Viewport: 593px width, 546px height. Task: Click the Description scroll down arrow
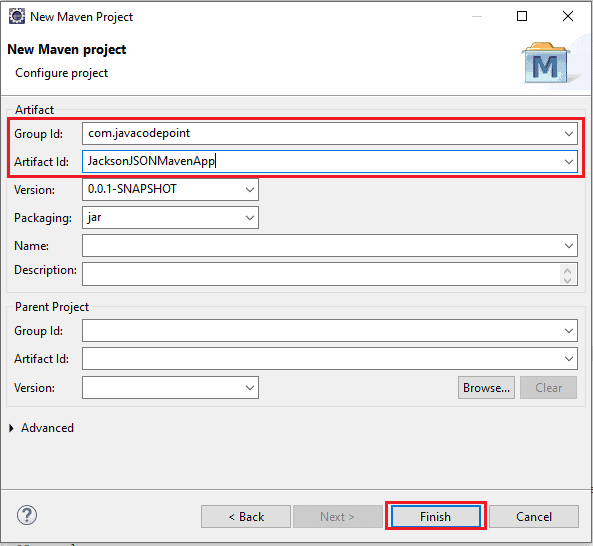pos(567,280)
